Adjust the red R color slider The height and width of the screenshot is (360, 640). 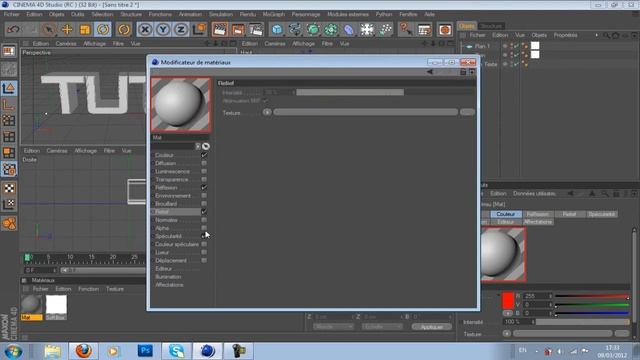click(x=592, y=296)
